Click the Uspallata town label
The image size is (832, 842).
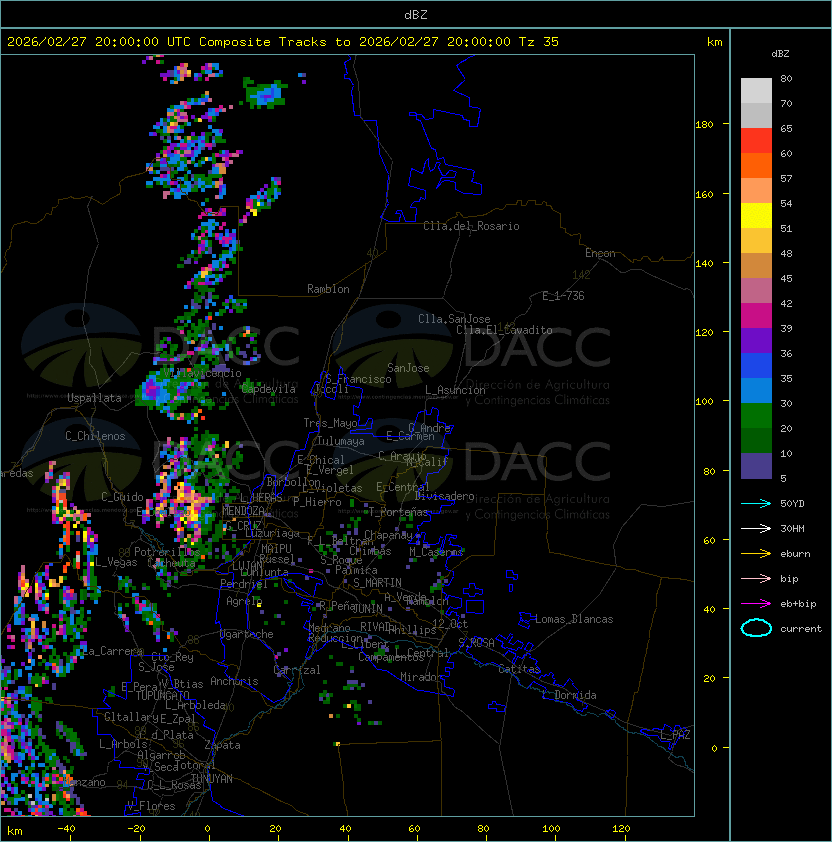[94, 398]
